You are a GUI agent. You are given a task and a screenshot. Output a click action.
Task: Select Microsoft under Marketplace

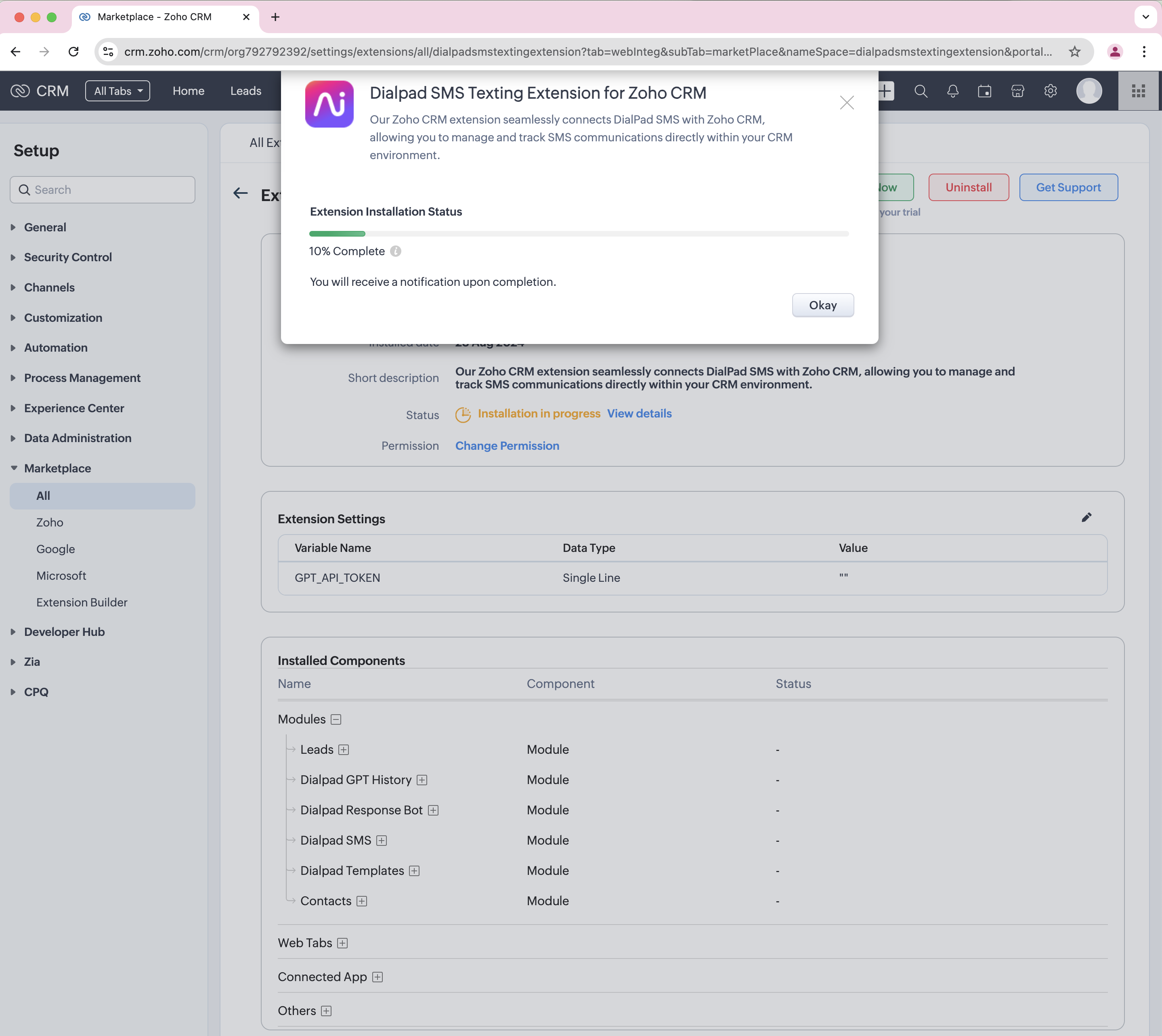[x=61, y=576]
